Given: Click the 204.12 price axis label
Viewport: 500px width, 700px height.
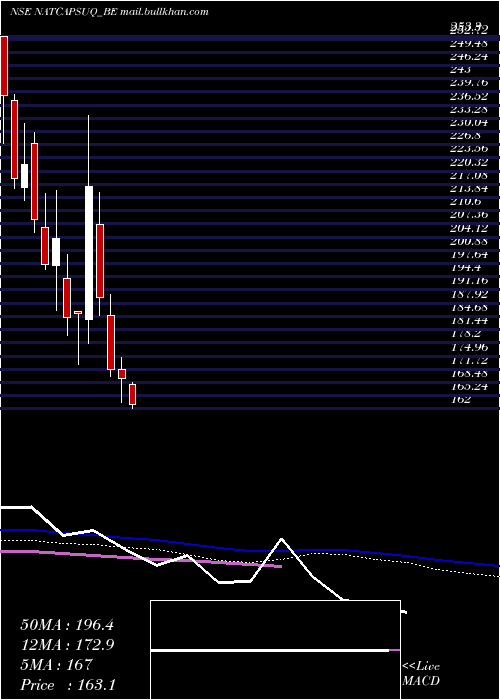Looking at the screenshot, I should 468,228.
